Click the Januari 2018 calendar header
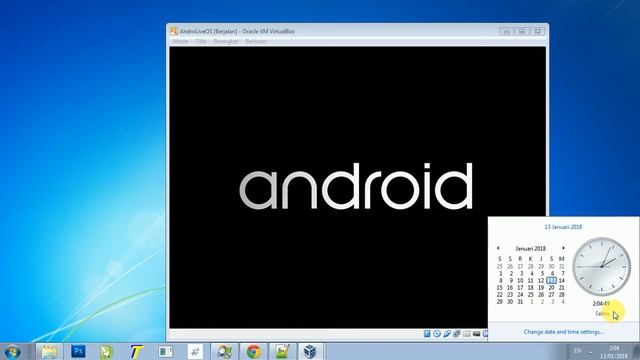 click(x=531, y=248)
